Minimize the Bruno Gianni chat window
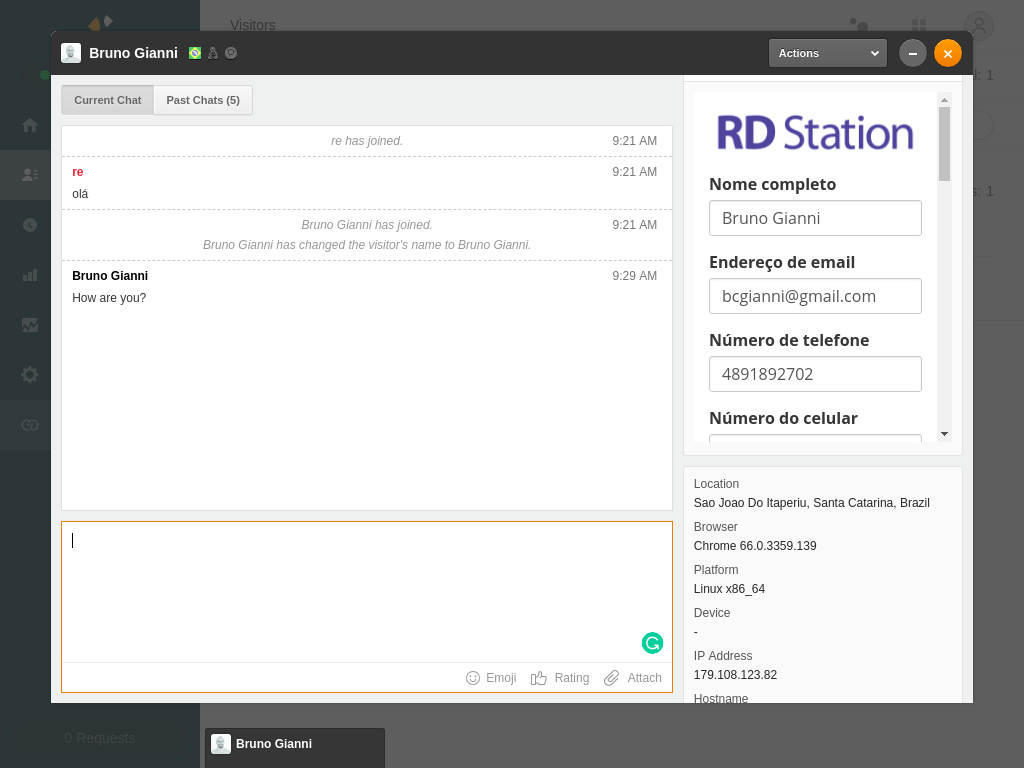The width and height of the screenshot is (1024, 768). (912, 53)
